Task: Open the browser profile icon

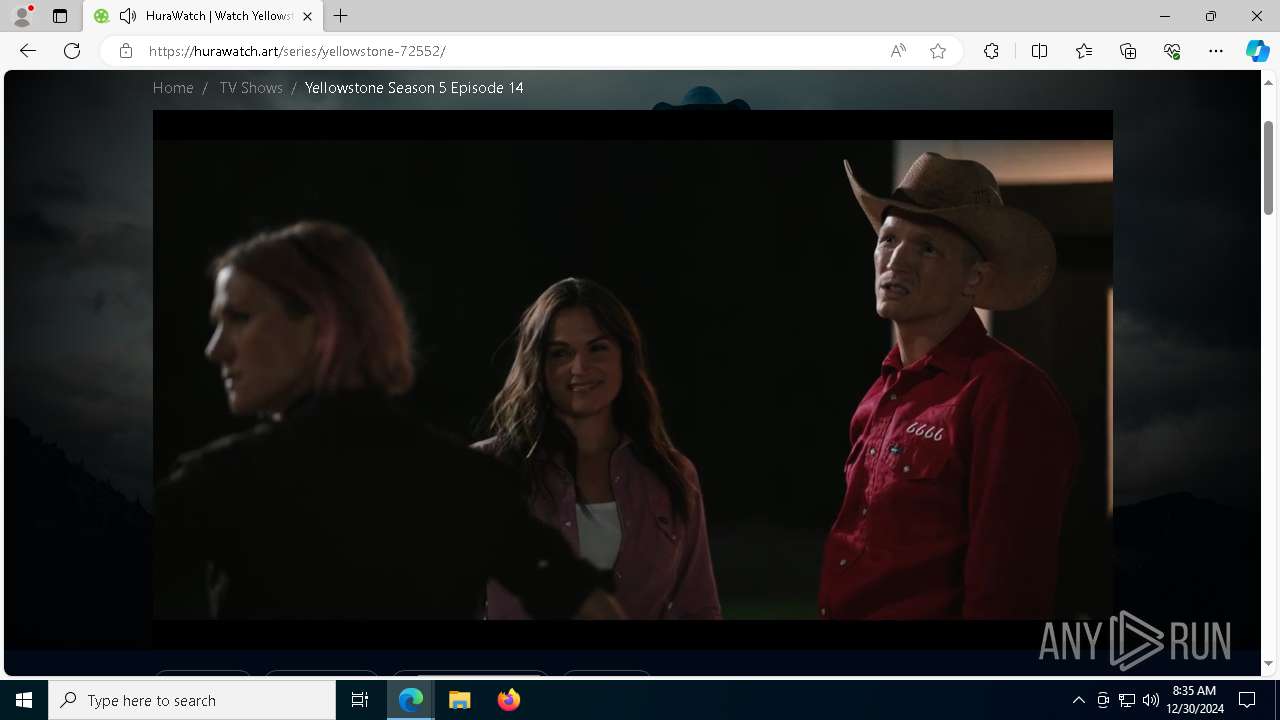Action: 22,16
